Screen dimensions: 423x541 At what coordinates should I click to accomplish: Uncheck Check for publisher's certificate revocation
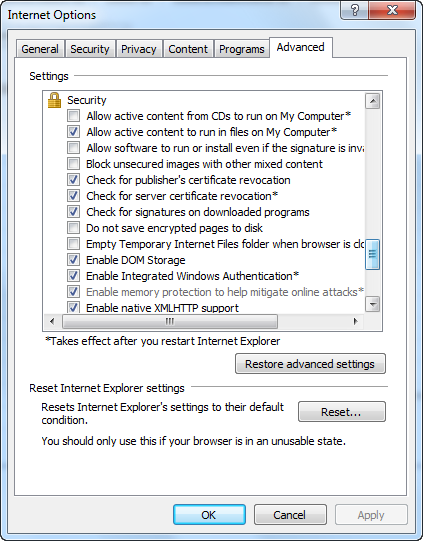point(73,180)
